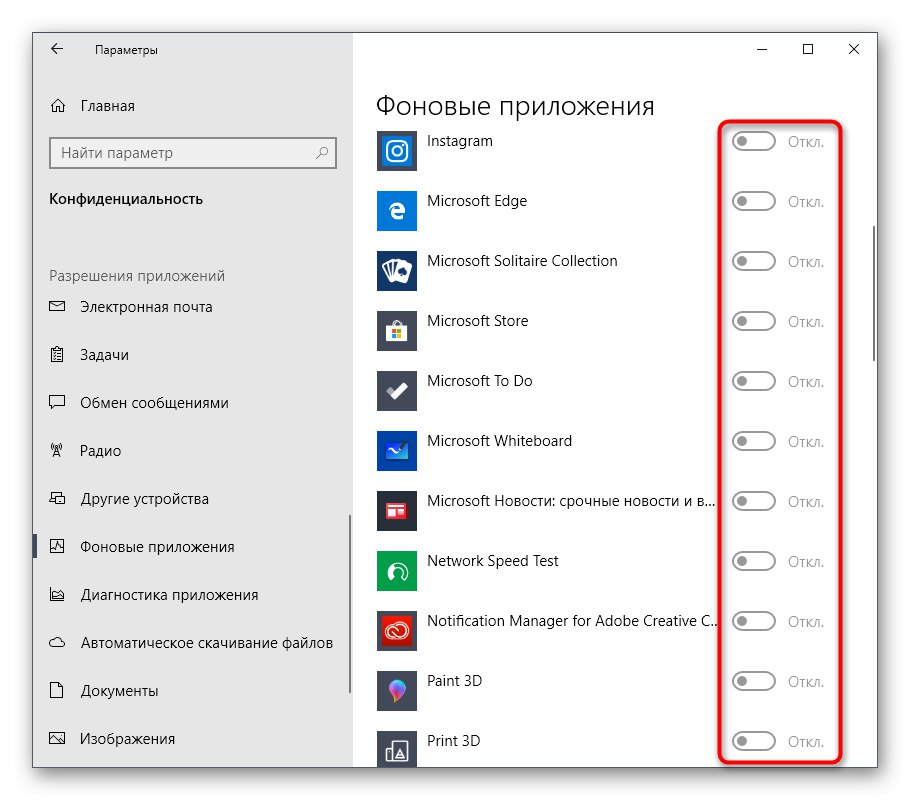Screen dimensions: 910x800
Task: Switch on Microsoft Whiteboard toggle
Action: 753,441
